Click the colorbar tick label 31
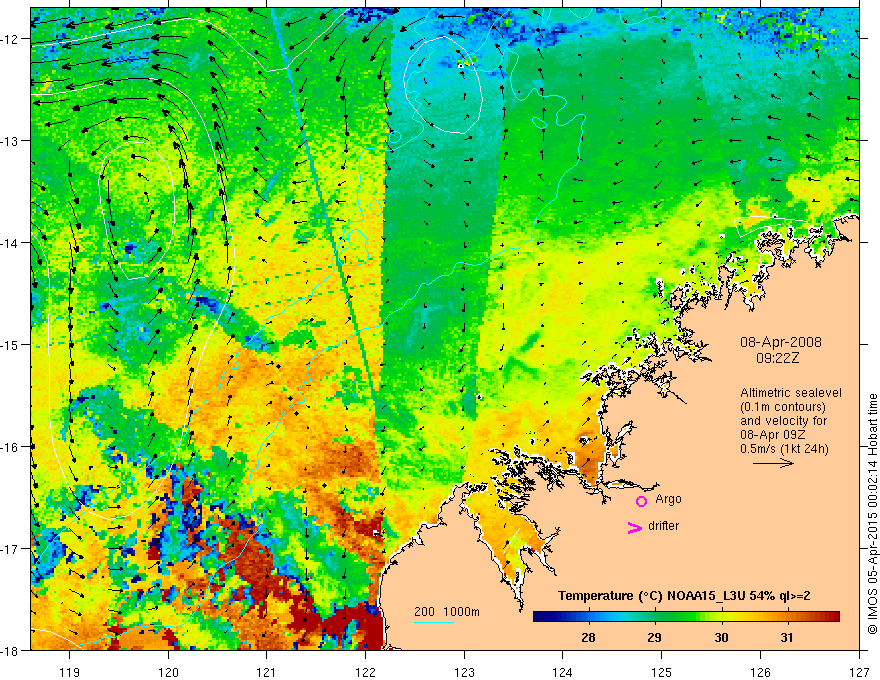 pyautogui.click(x=787, y=637)
